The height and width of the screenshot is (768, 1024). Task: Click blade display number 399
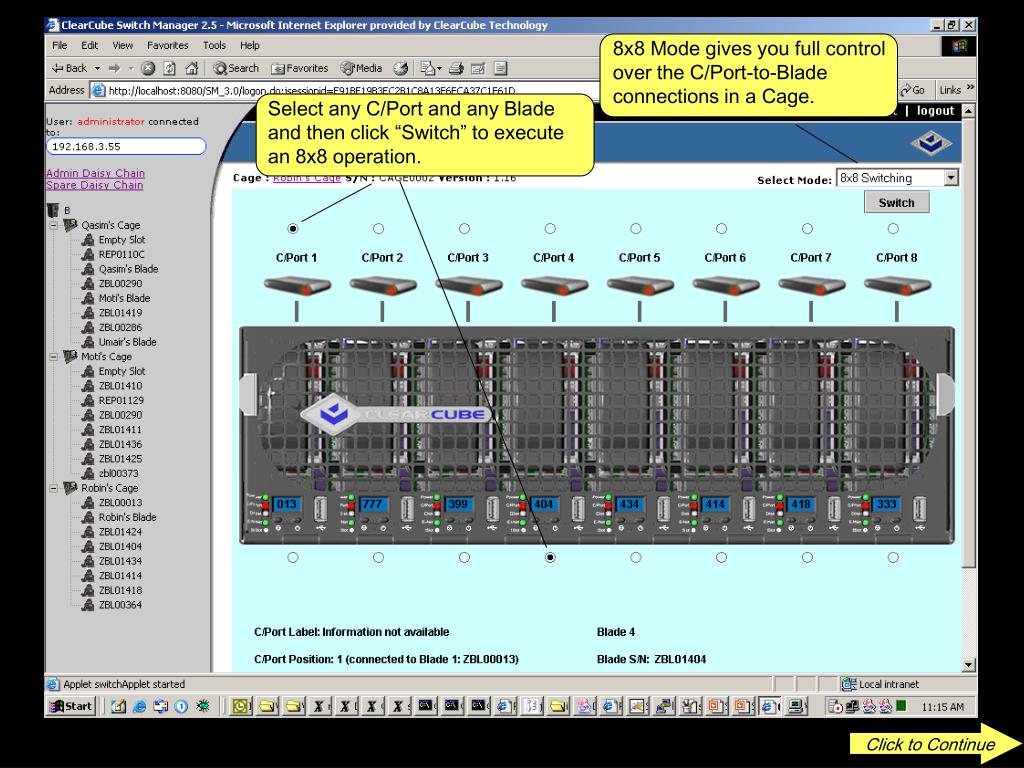(458, 504)
